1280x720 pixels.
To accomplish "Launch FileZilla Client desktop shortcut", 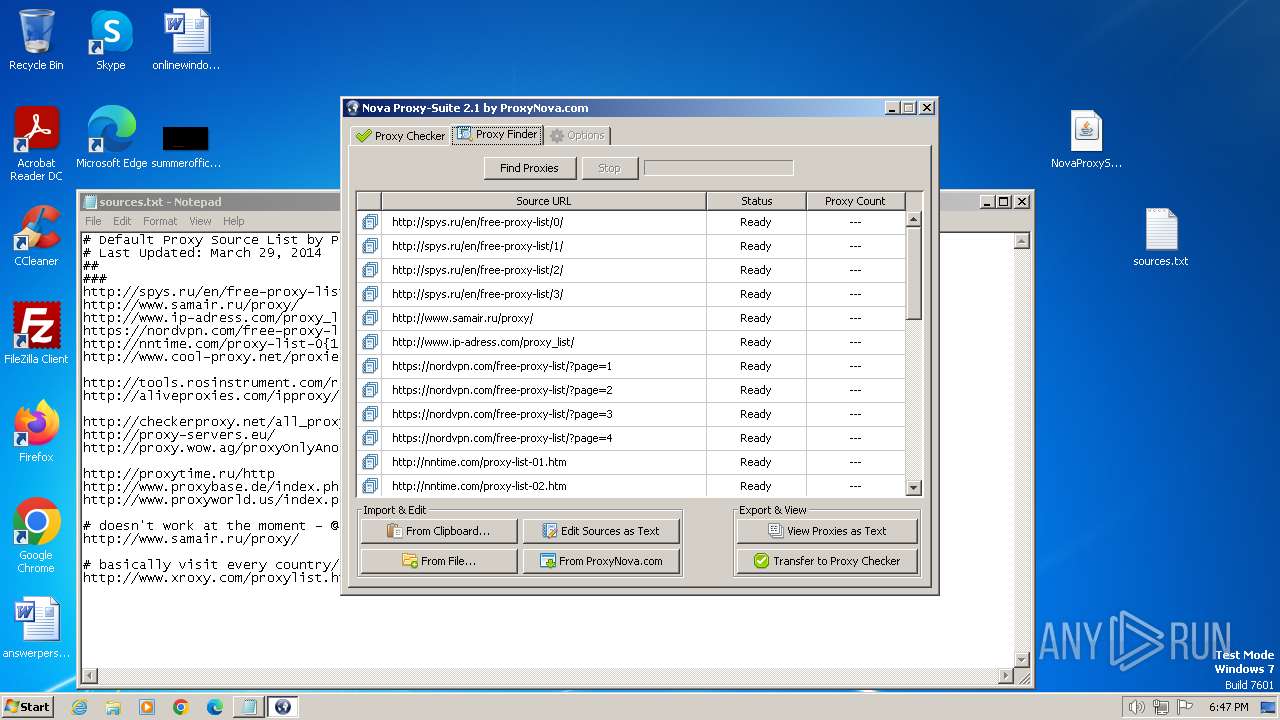I will pyautogui.click(x=36, y=334).
